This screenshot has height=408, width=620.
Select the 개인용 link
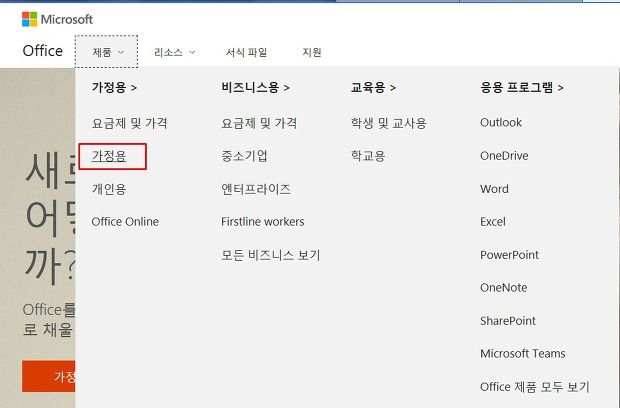point(109,189)
